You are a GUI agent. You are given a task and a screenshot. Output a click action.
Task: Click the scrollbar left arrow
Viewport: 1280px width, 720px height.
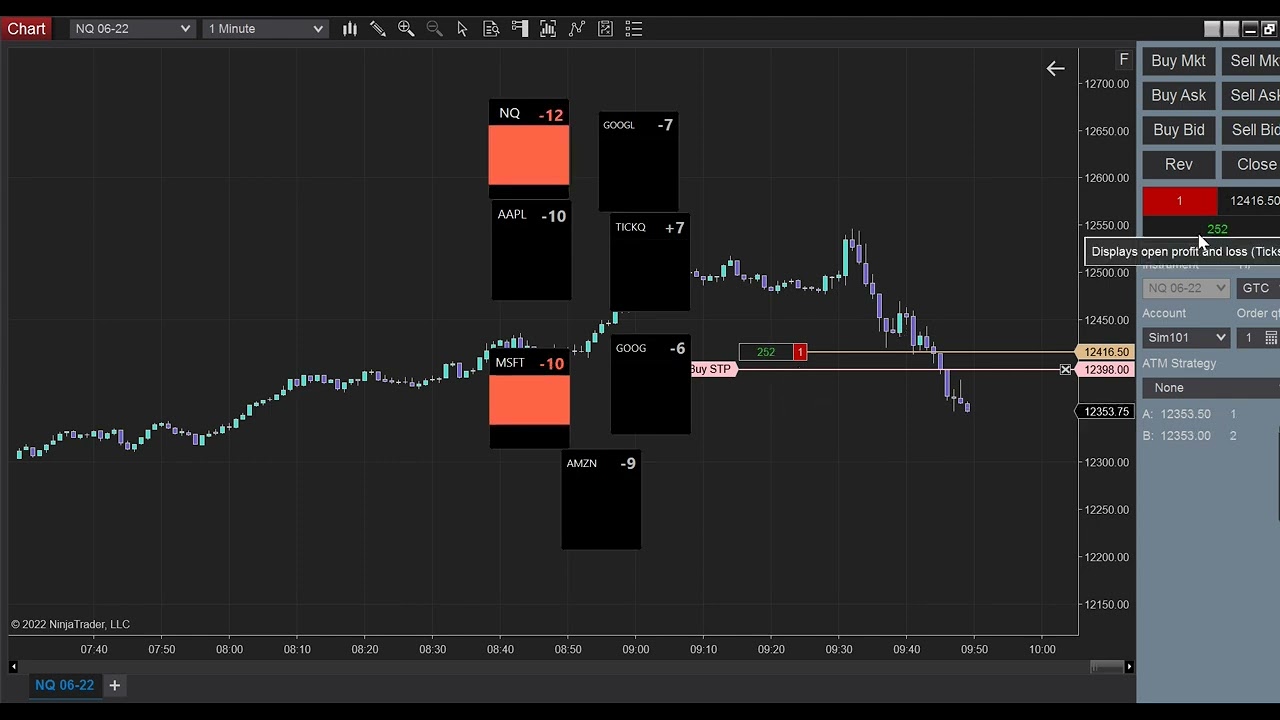[x=13, y=666]
